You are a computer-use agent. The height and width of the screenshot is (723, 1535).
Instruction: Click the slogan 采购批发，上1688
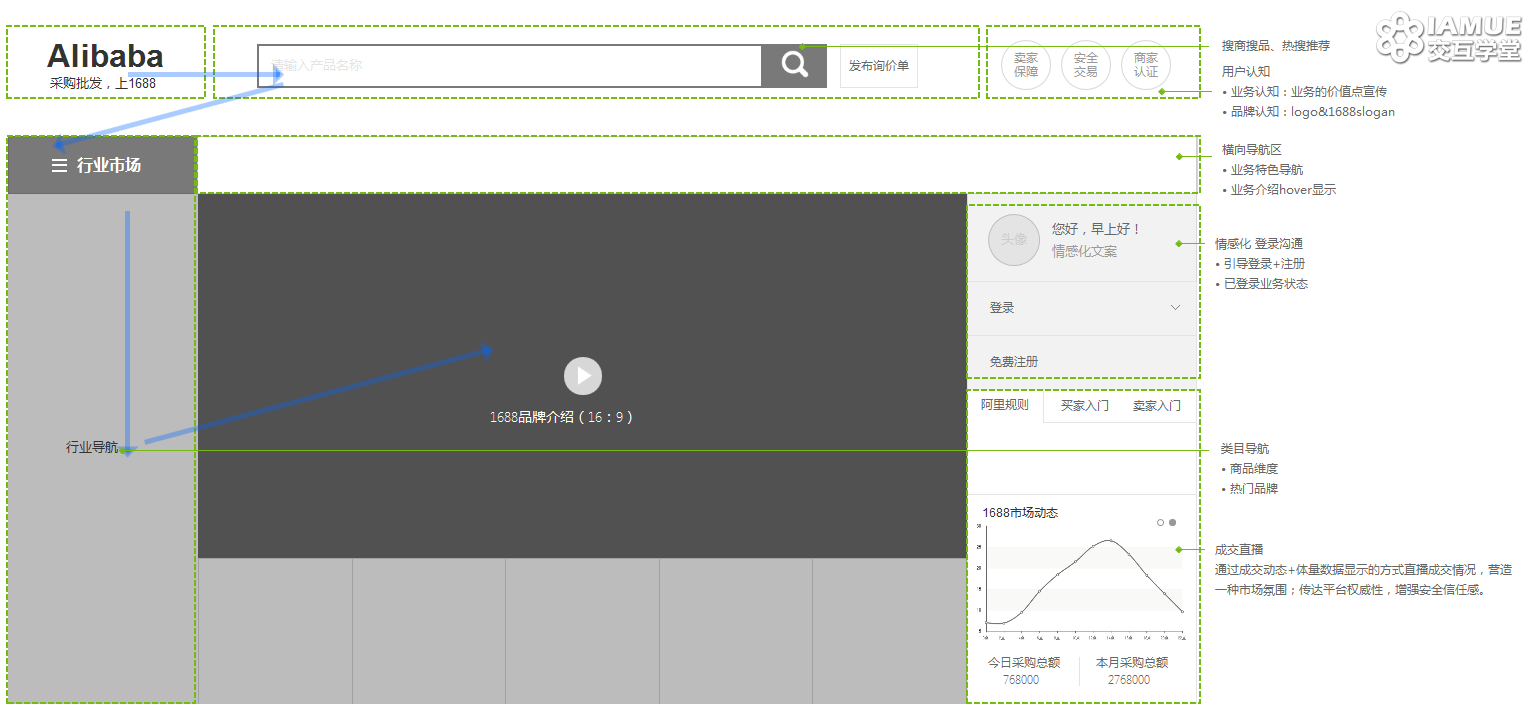103,84
